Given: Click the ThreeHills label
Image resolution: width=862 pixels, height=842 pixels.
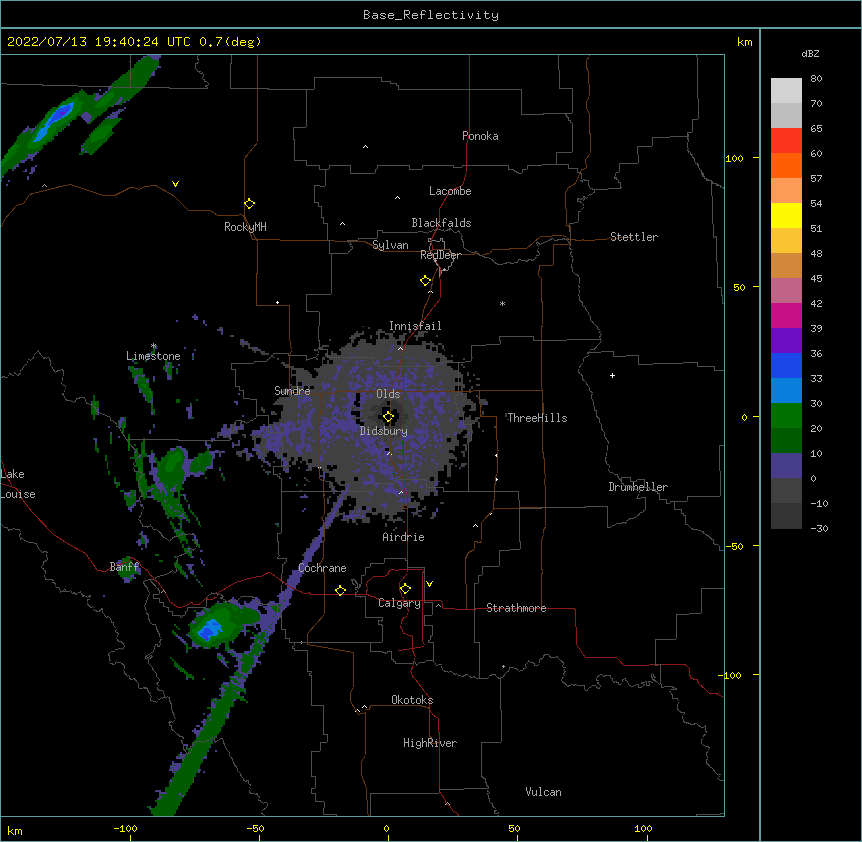Looking at the screenshot, I should 537,418.
